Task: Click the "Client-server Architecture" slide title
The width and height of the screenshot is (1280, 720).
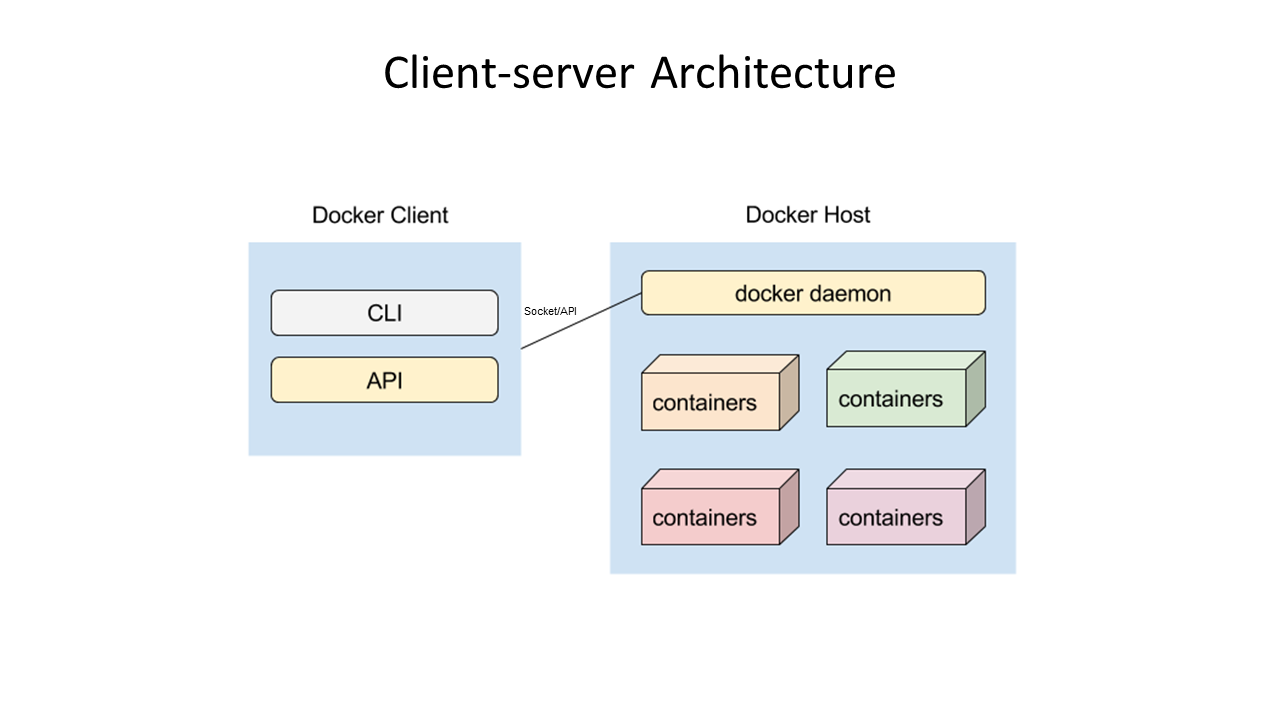Action: 639,74
